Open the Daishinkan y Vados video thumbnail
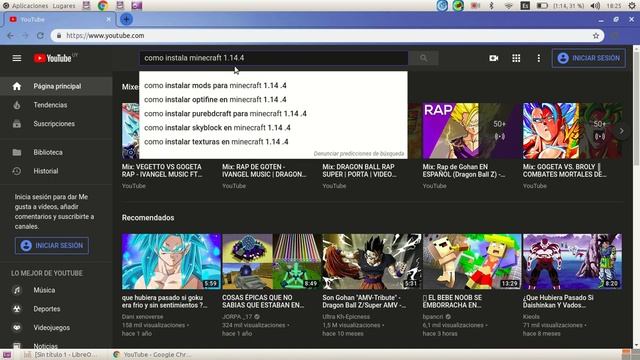This screenshot has height=360, width=640. [x=572, y=261]
